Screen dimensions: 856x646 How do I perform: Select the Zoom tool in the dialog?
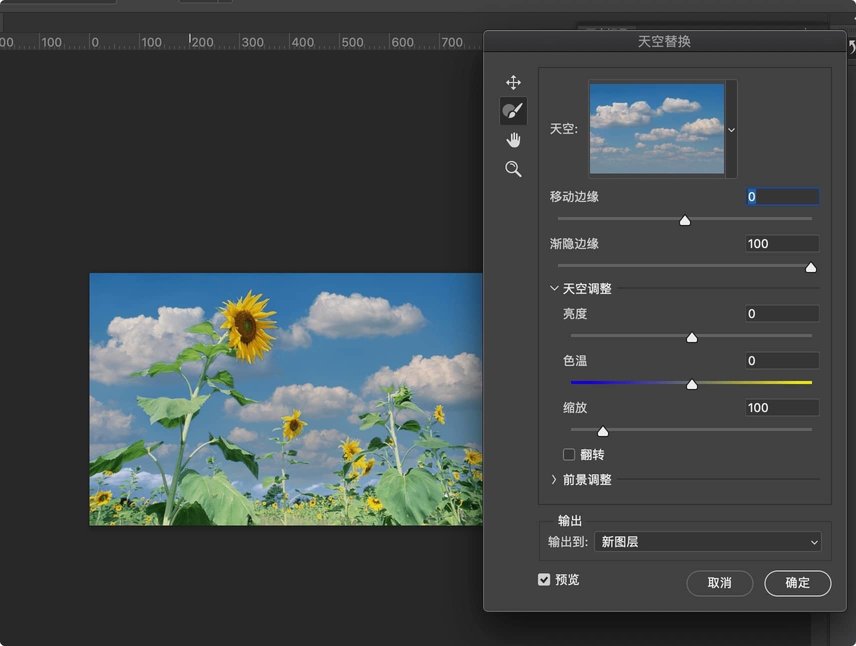(x=513, y=169)
